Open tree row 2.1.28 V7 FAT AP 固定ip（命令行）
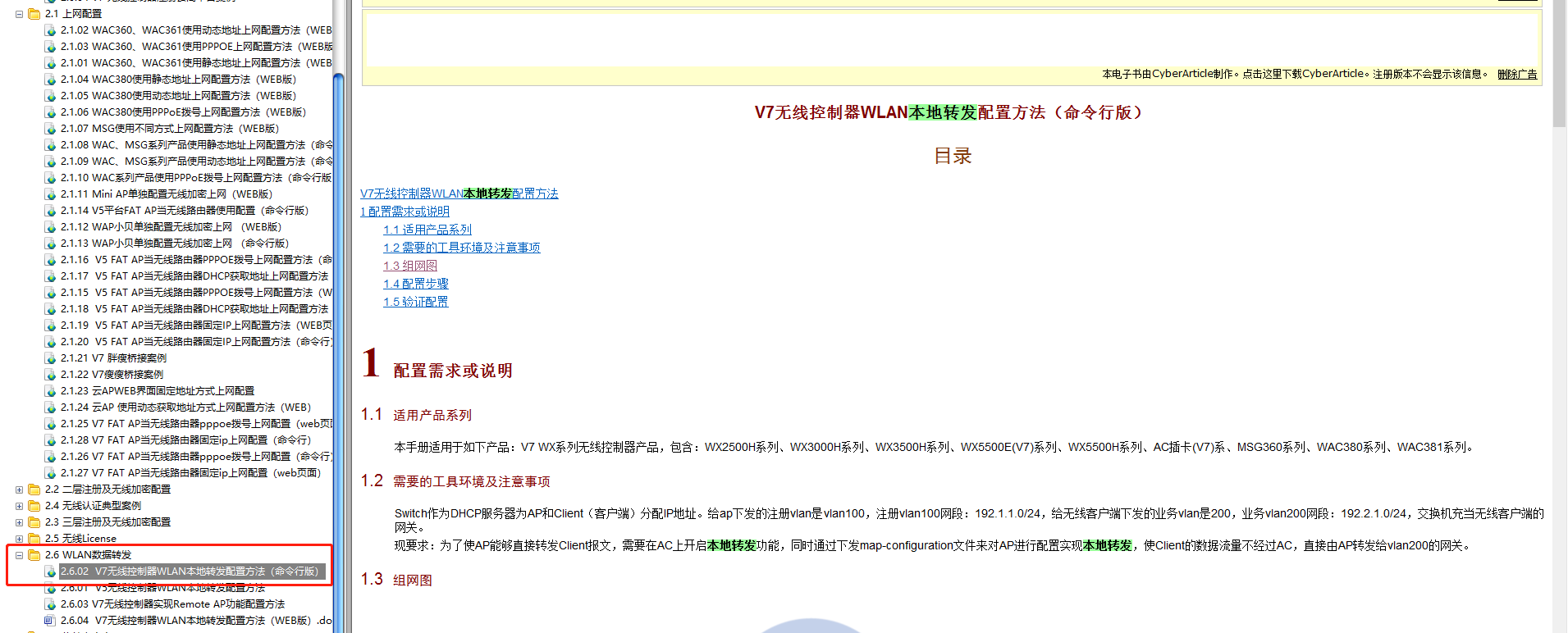The image size is (1568, 633). point(186,440)
